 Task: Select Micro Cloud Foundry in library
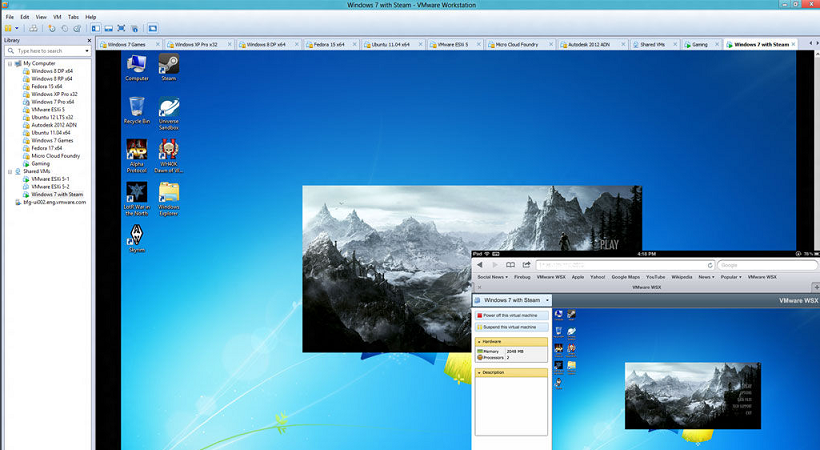pyautogui.click(x=55, y=156)
